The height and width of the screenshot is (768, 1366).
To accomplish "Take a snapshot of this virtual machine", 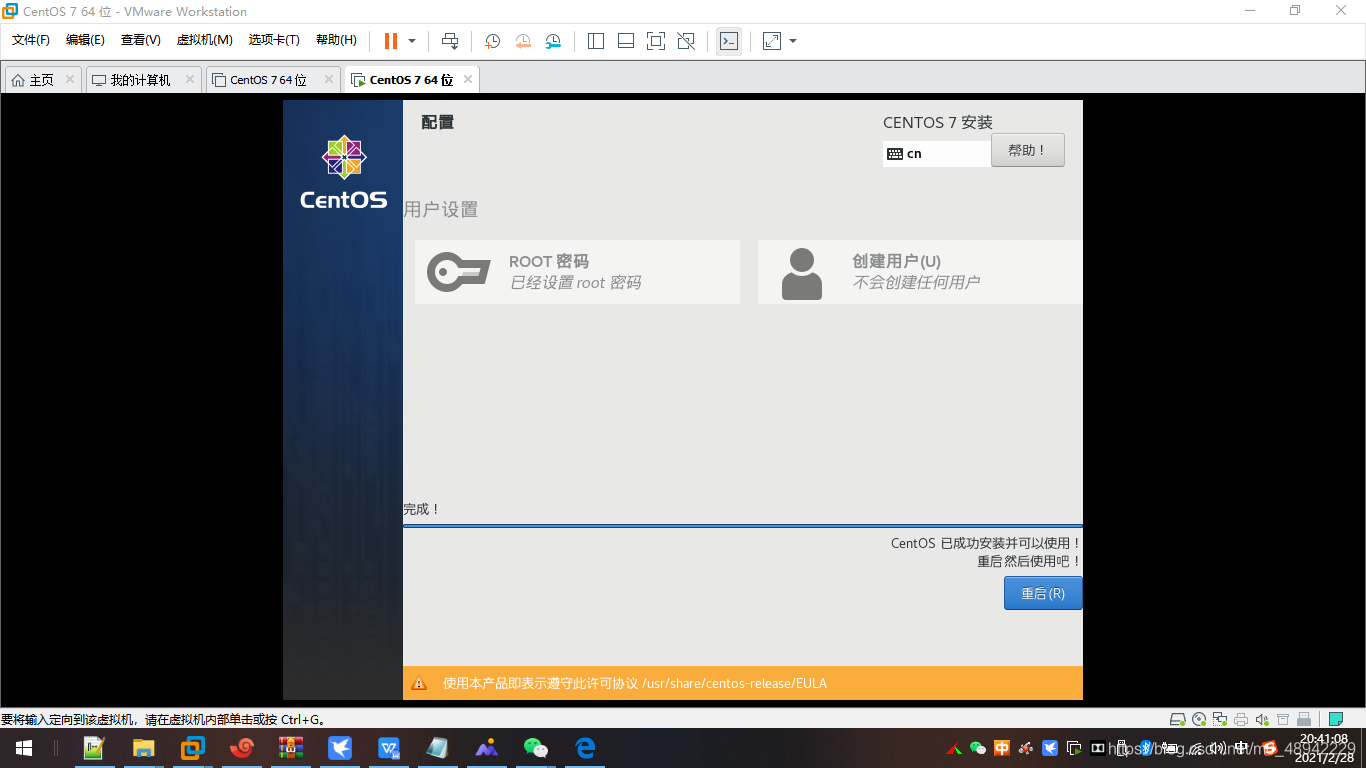I will [x=492, y=41].
